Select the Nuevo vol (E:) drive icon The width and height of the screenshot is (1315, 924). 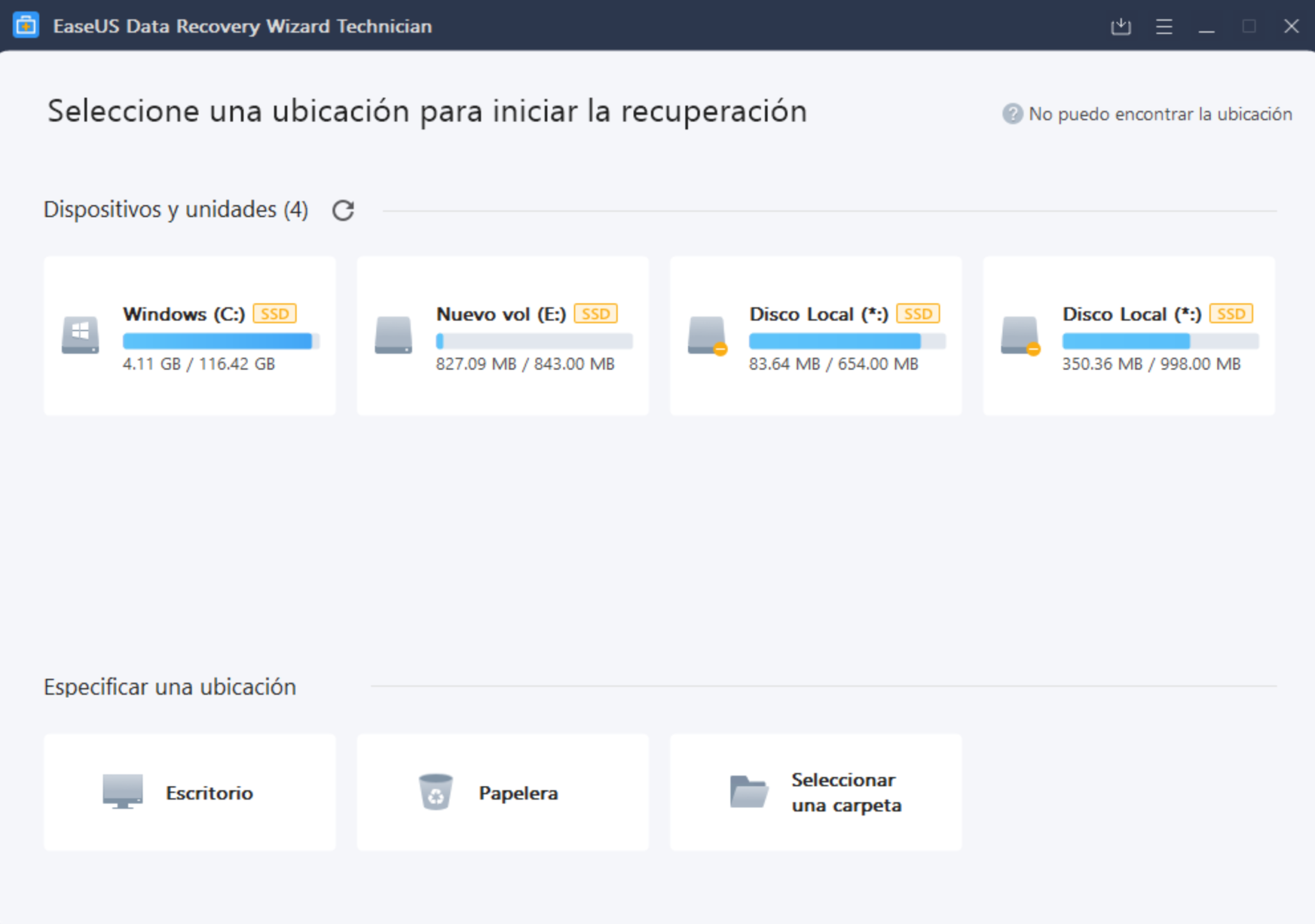(394, 335)
